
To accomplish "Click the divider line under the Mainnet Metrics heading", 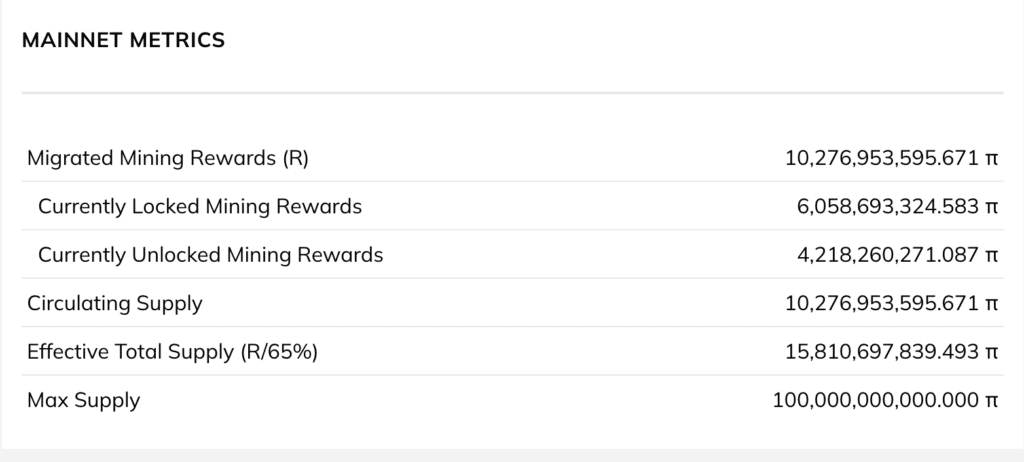I will [x=512, y=94].
